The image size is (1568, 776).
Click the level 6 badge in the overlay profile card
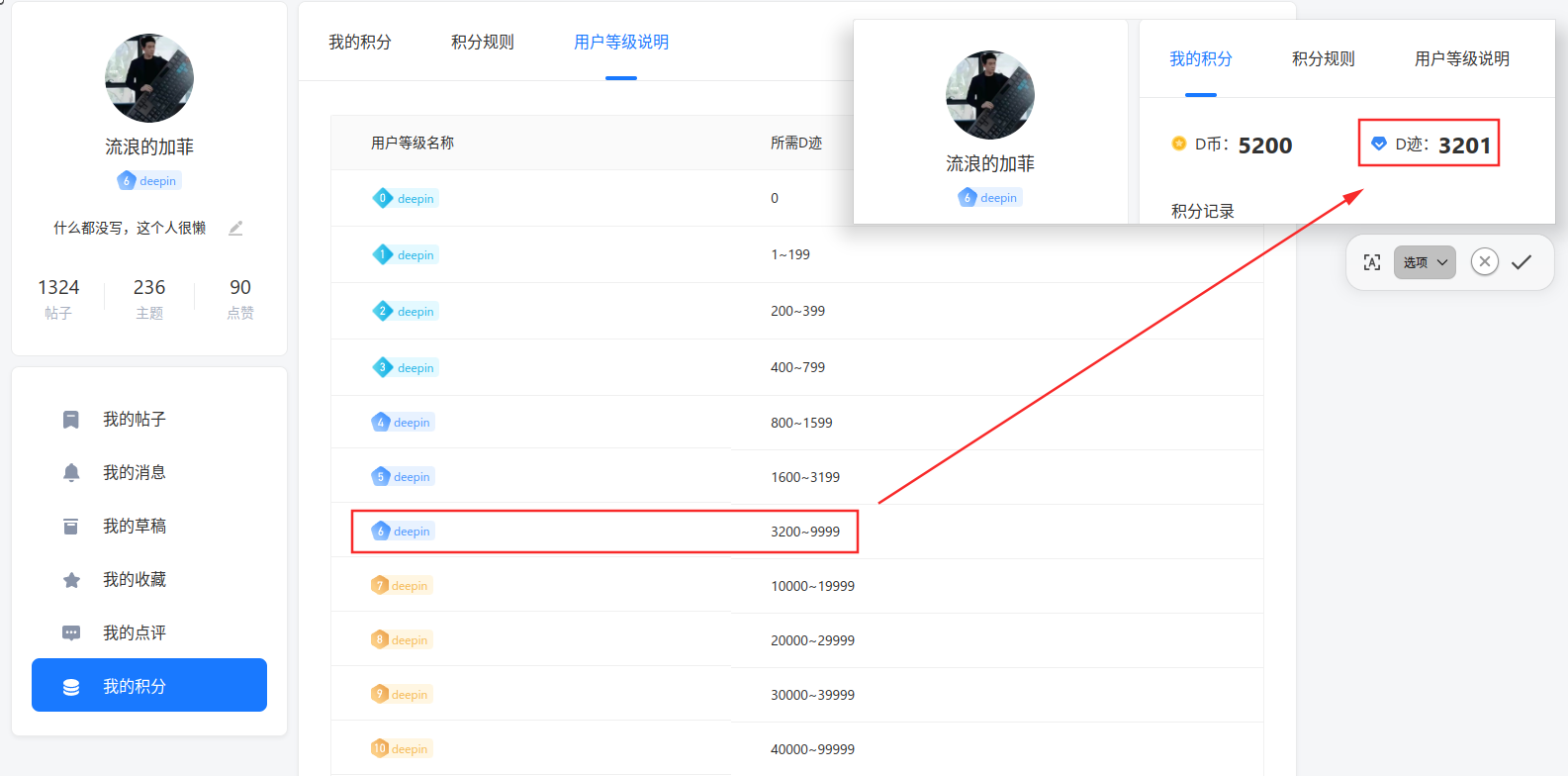pos(990,198)
